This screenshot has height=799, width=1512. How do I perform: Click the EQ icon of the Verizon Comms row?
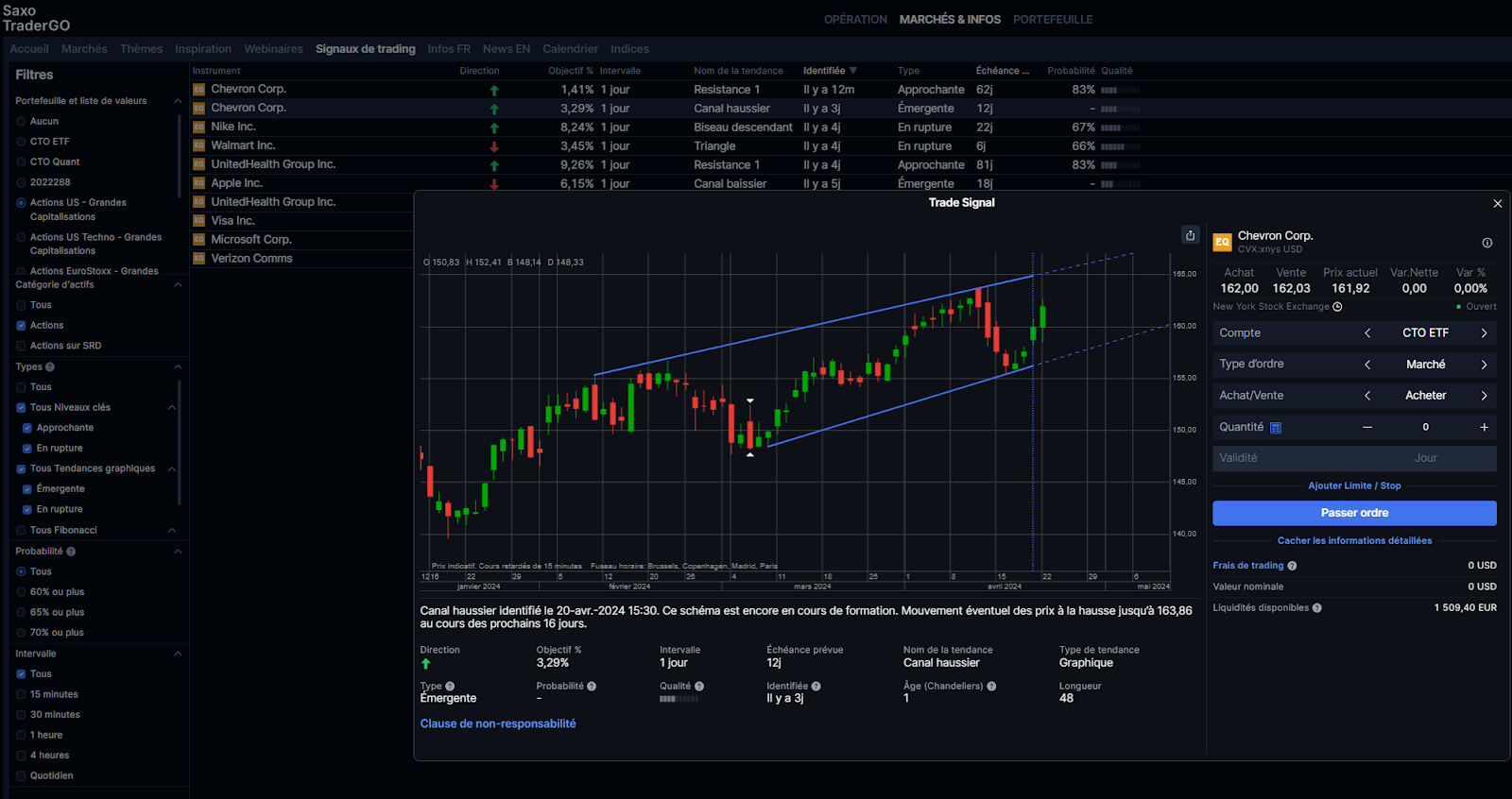(199, 259)
